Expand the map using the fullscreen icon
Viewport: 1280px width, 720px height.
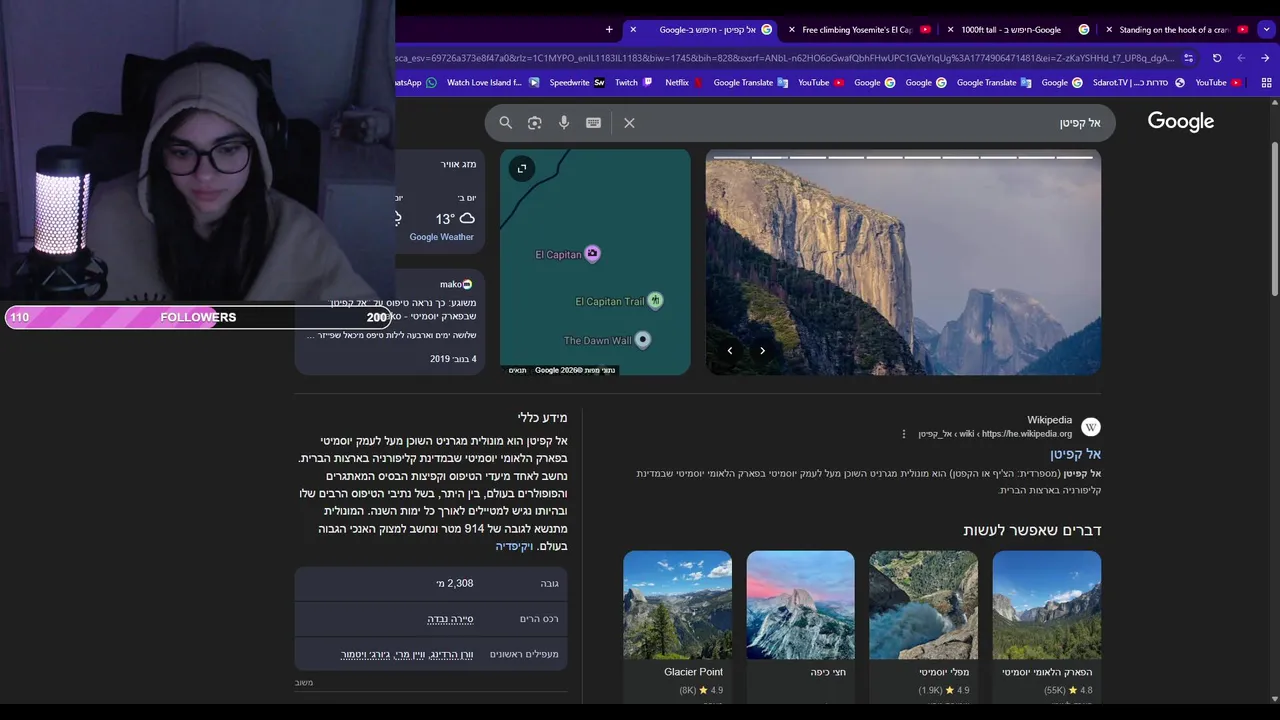pos(522,169)
